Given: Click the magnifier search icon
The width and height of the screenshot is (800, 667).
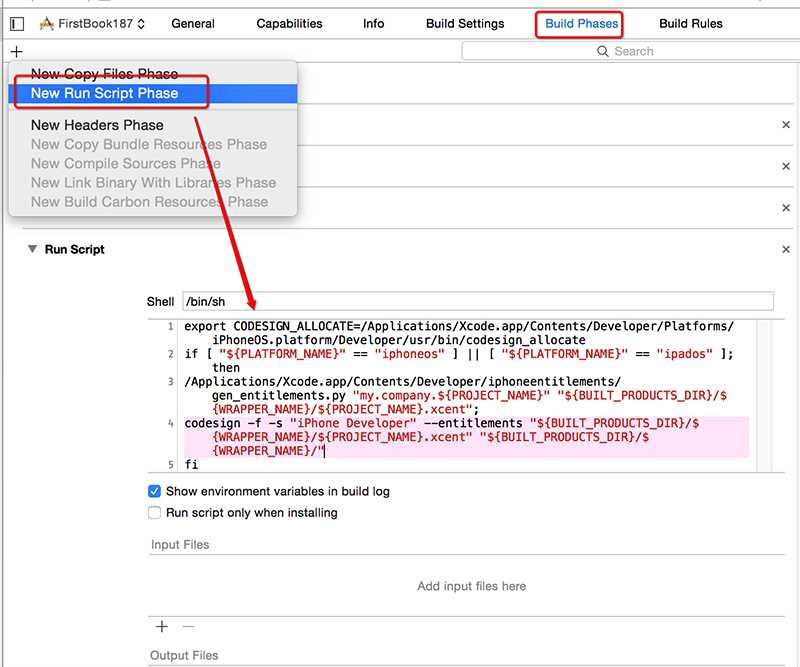Looking at the screenshot, I should pyautogui.click(x=603, y=51).
